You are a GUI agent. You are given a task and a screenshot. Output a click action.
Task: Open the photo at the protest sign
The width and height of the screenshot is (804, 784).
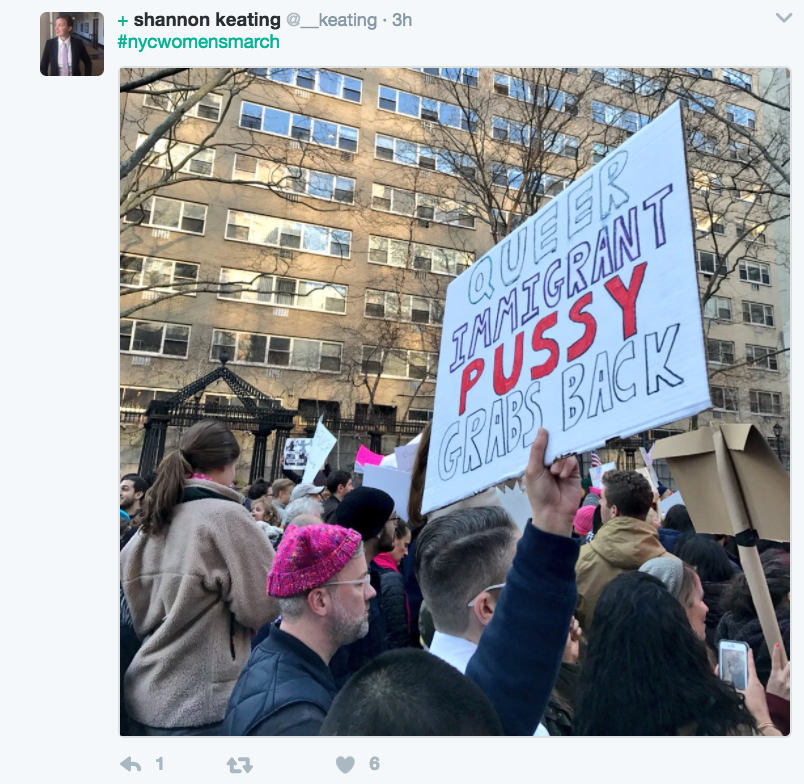click(564, 308)
